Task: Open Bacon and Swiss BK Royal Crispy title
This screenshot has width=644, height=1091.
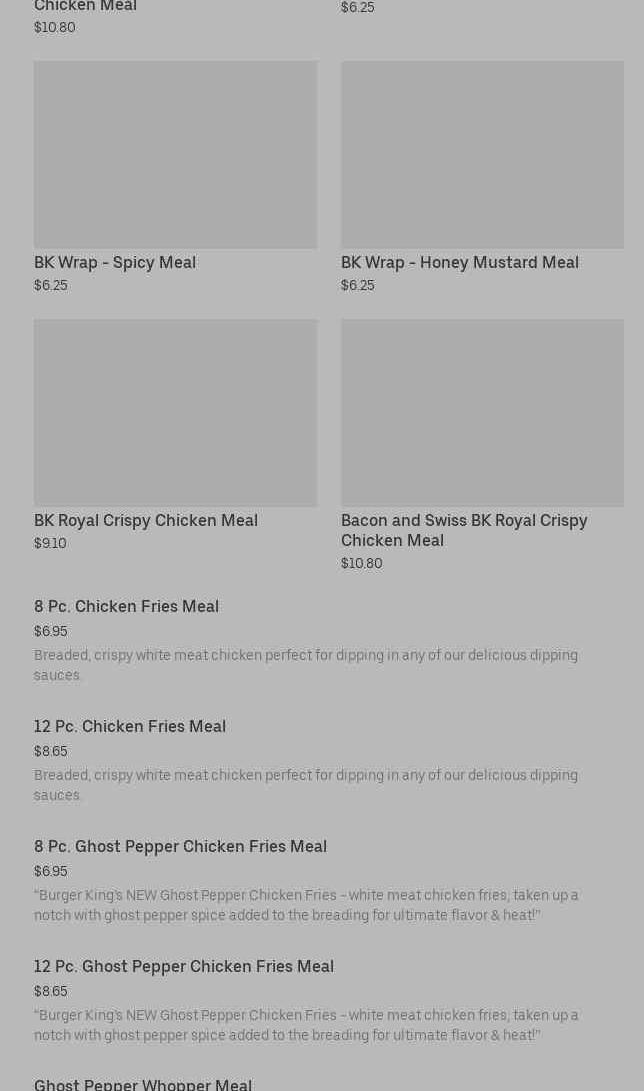Action: click(x=463, y=530)
